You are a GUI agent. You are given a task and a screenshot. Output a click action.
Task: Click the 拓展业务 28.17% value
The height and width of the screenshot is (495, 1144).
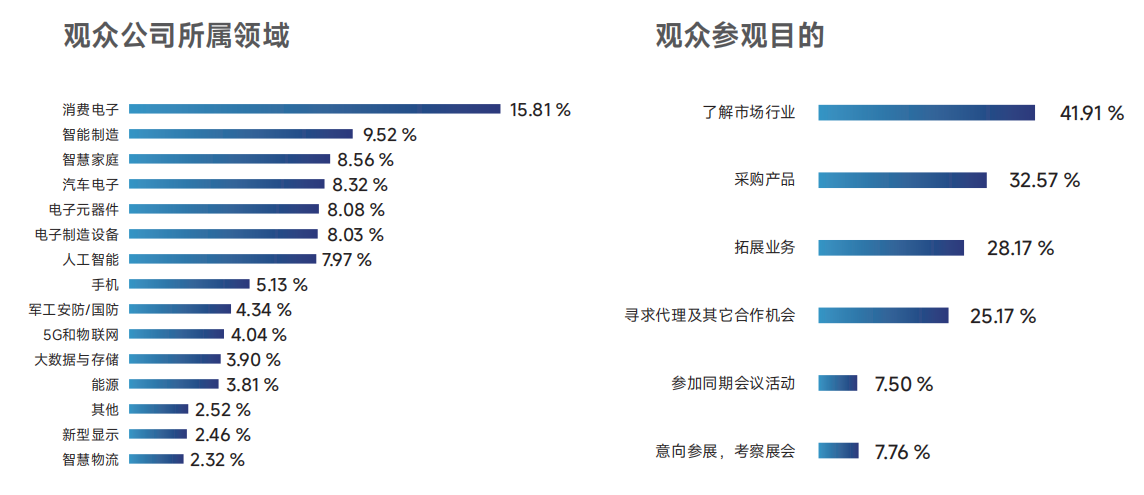1021,248
